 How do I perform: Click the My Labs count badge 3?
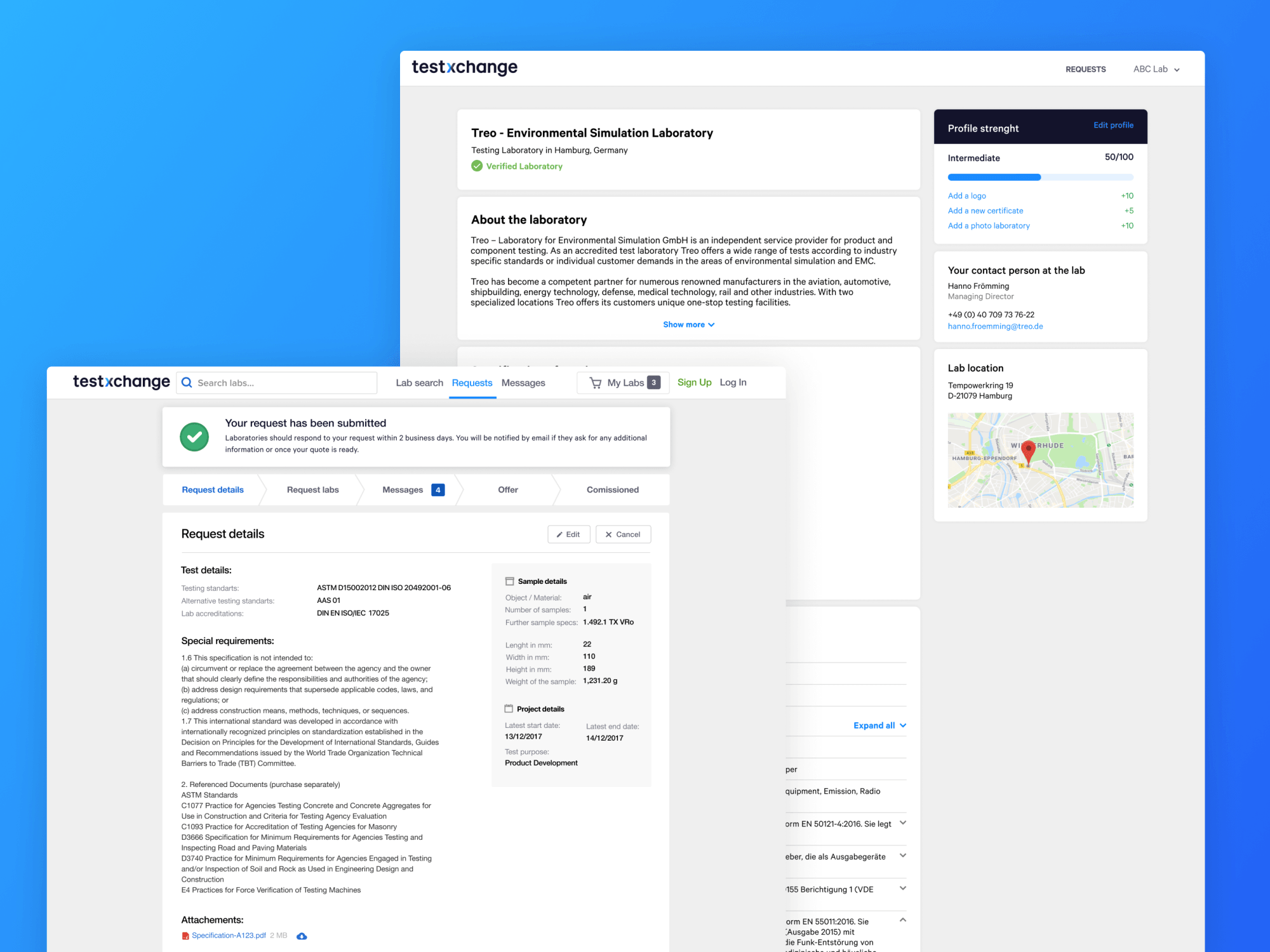coord(654,383)
